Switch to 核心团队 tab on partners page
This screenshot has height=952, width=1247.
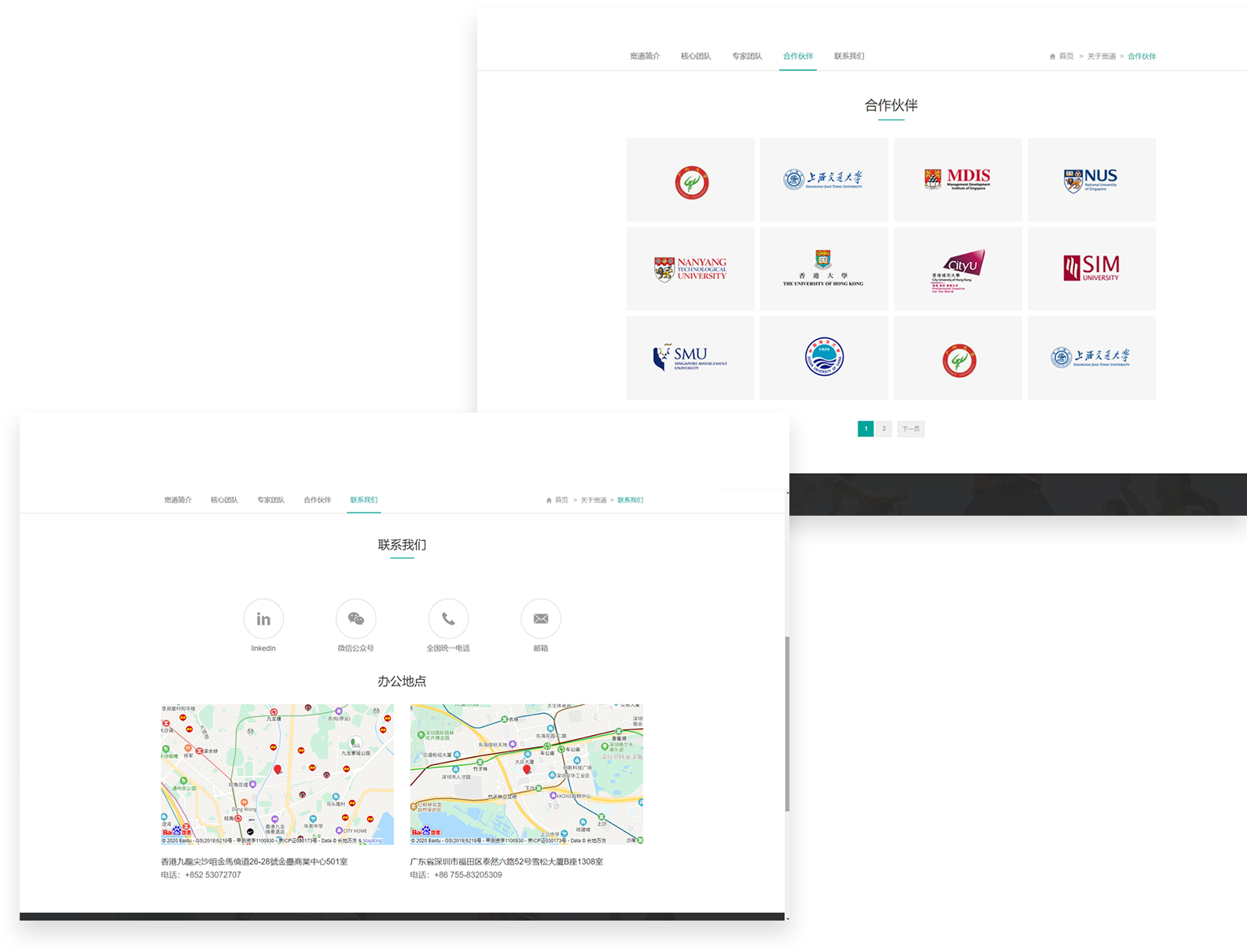click(x=696, y=57)
